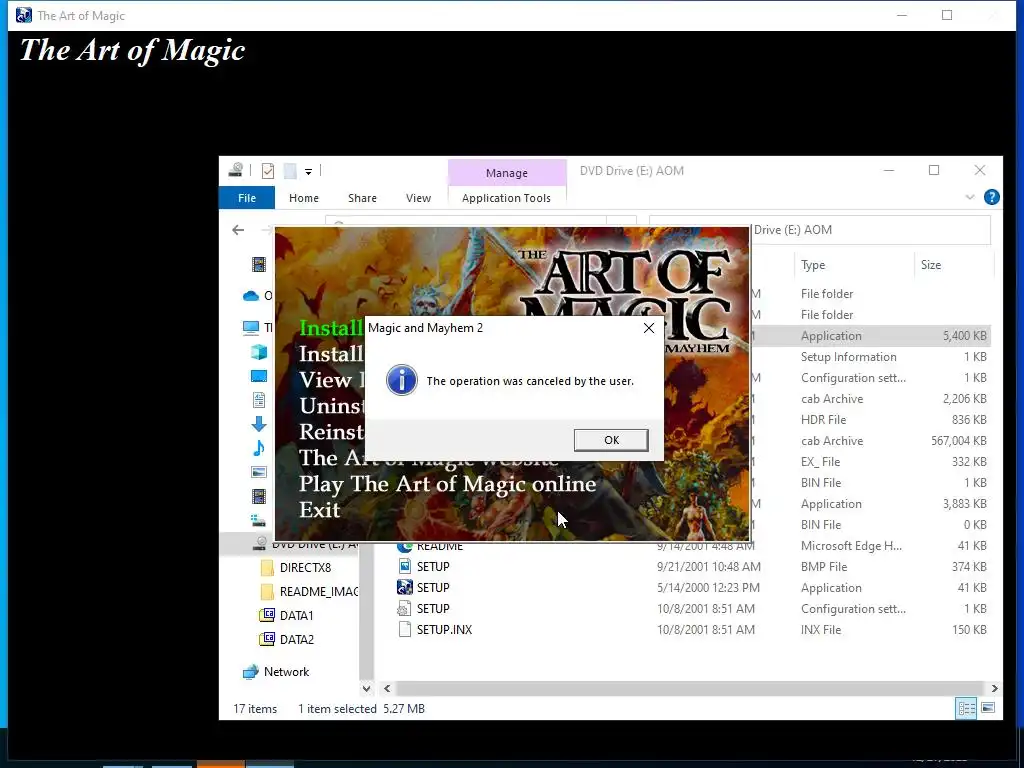Click the Art of Magic title bar icon
1024x768 pixels.
[24, 15]
